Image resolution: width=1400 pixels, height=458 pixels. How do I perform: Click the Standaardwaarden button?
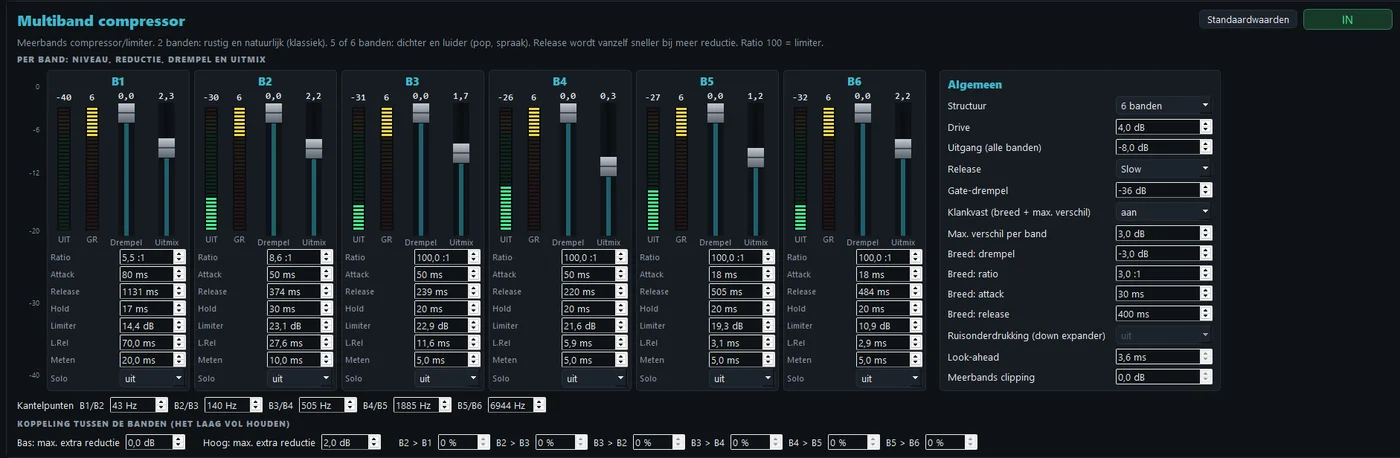[x=1248, y=19]
